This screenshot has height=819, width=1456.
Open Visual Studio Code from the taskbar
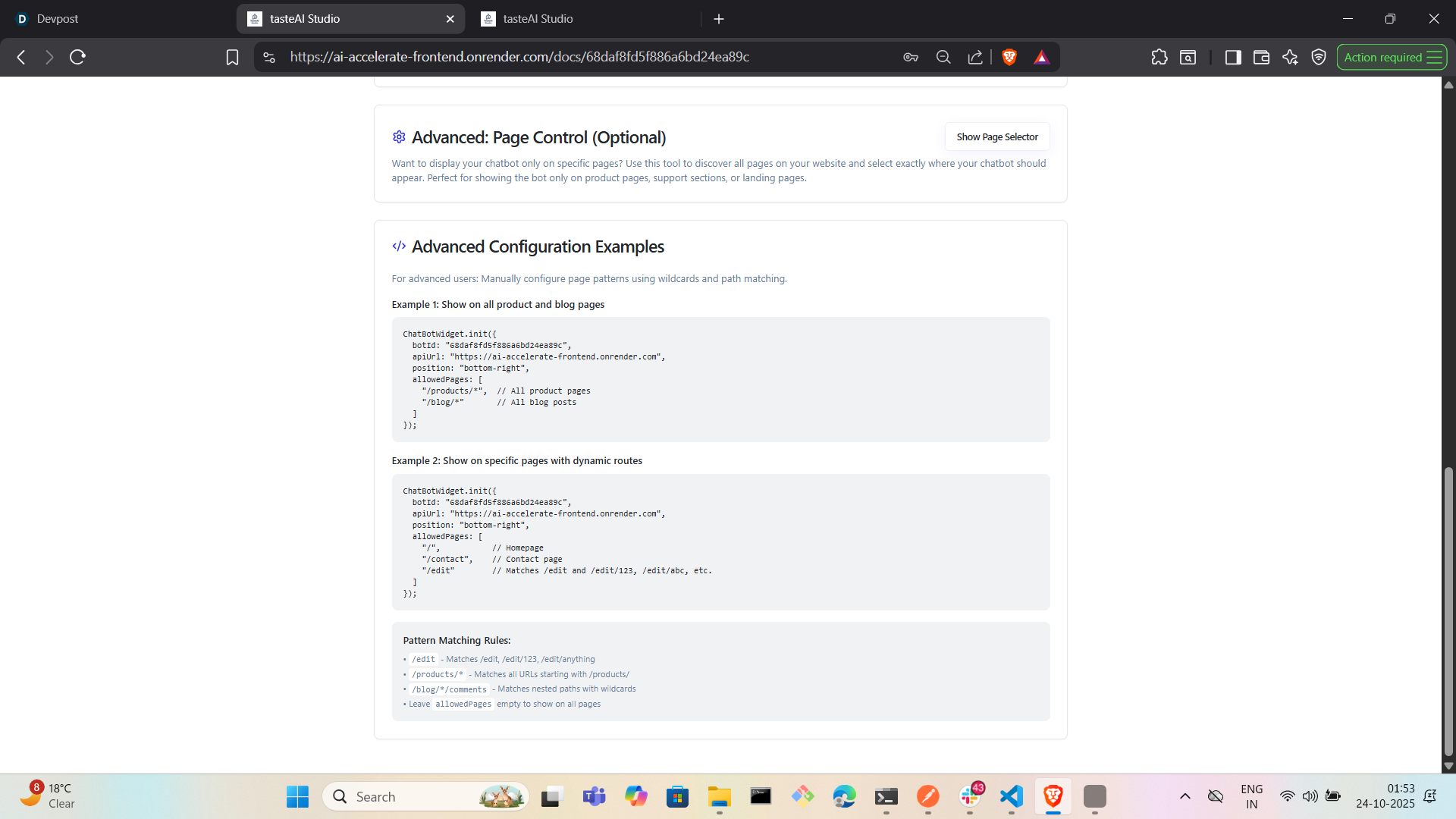pos(1011,796)
